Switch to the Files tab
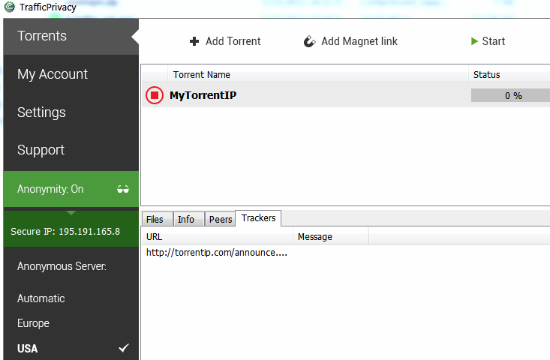Image resolution: width=550 pixels, height=360 pixels. tap(157, 219)
